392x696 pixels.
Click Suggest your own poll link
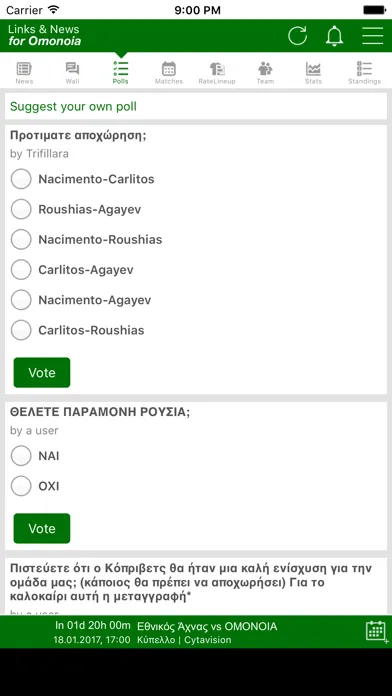coord(73,107)
